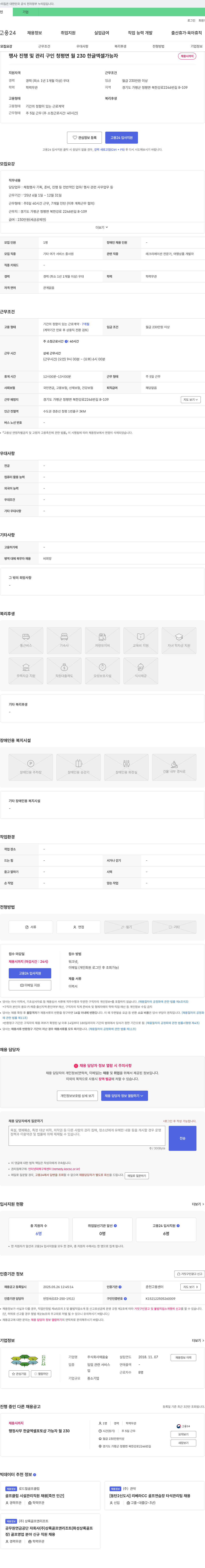Click info icon beside 주 소정근로시간
Viewport: 205px width, 1568px height.
66,341
